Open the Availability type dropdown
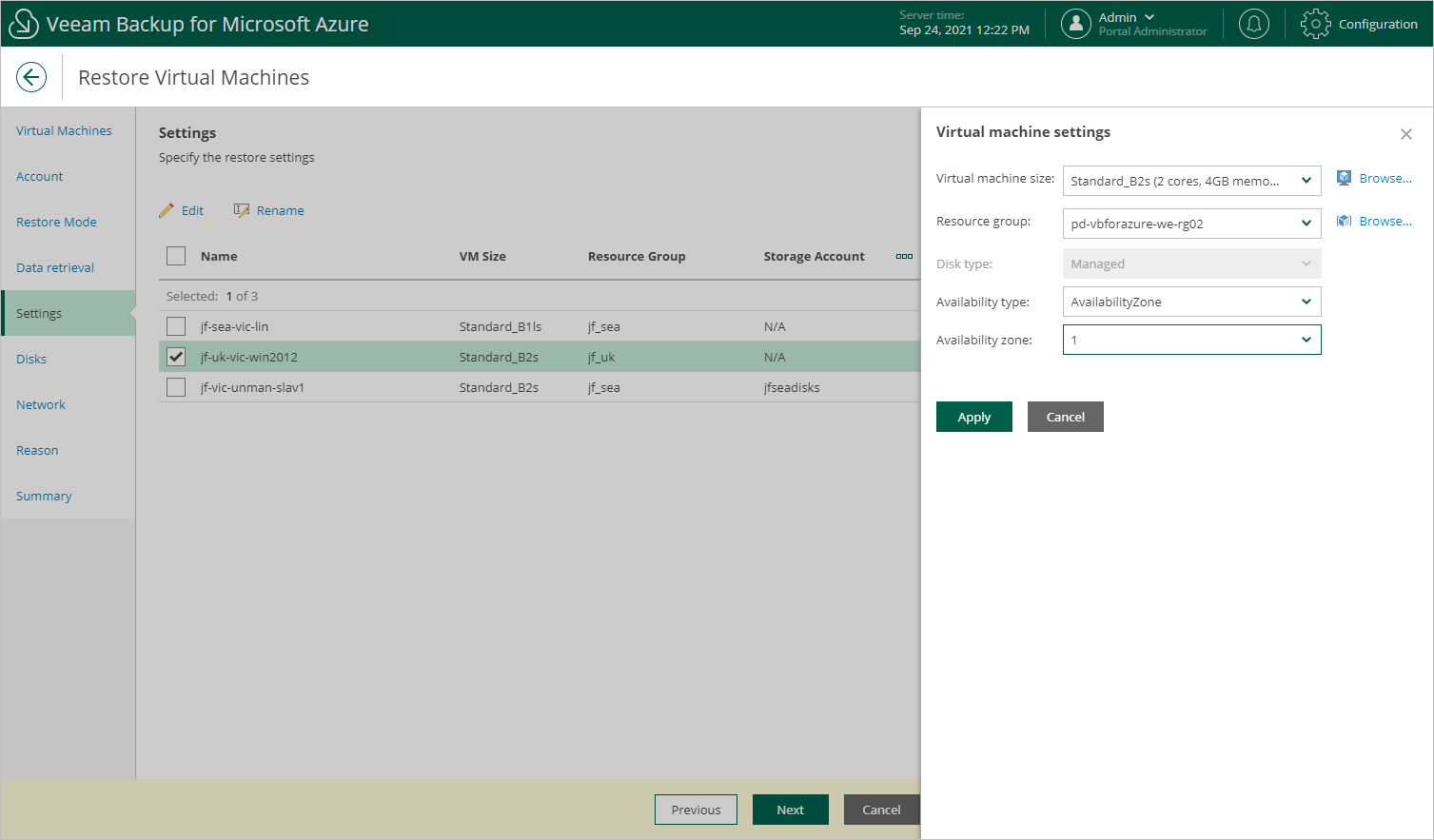The height and width of the screenshot is (840, 1434). (x=1191, y=302)
